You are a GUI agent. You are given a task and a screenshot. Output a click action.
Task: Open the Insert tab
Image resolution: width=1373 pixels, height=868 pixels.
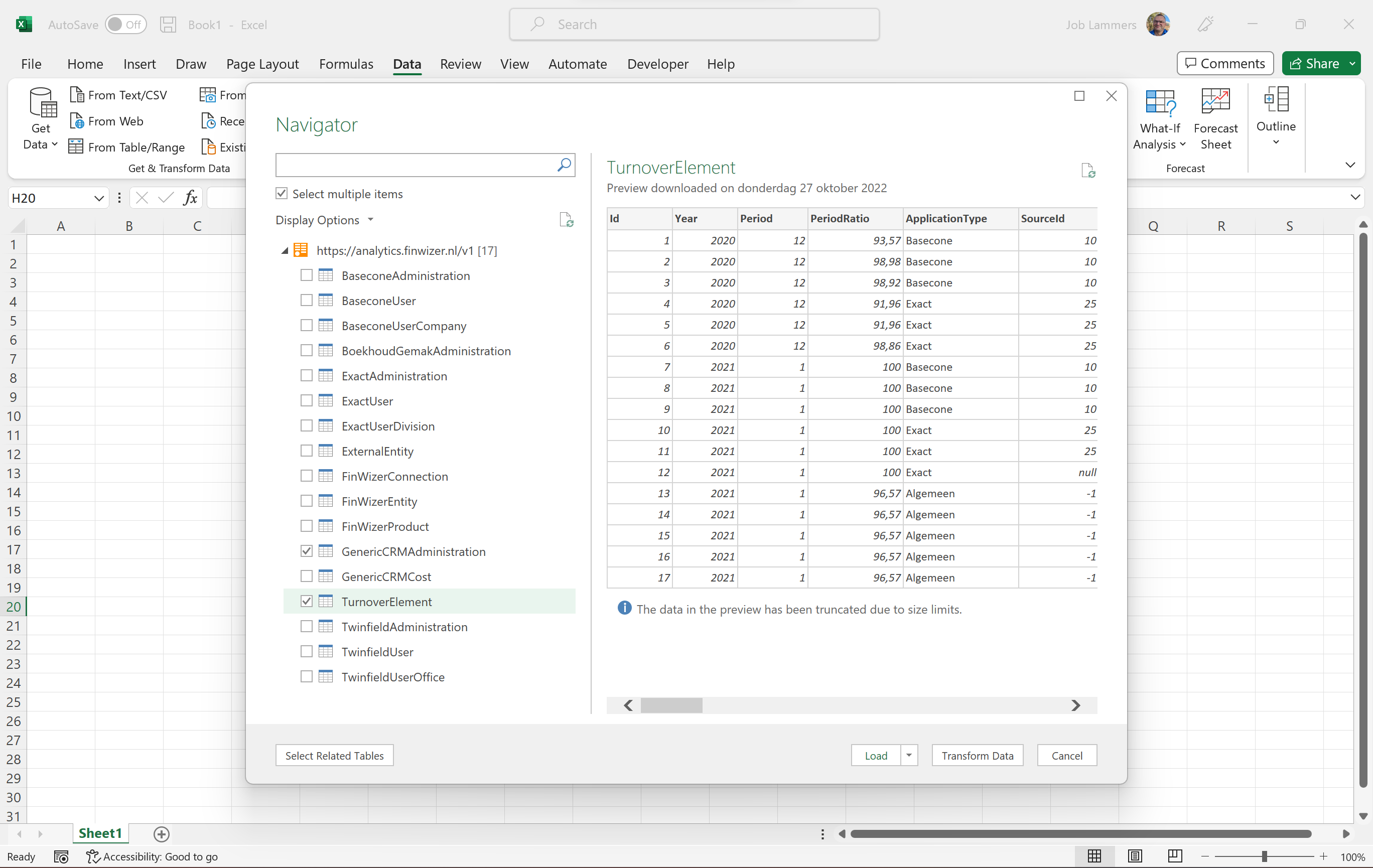pos(139,64)
